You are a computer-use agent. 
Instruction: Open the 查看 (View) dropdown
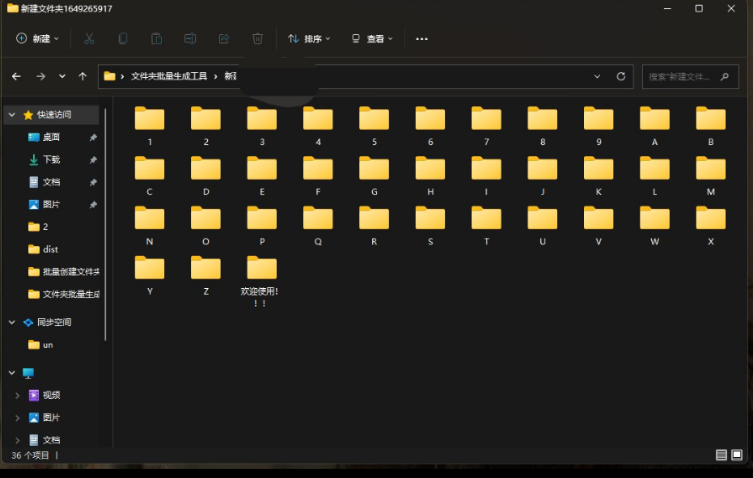click(371, 39)
